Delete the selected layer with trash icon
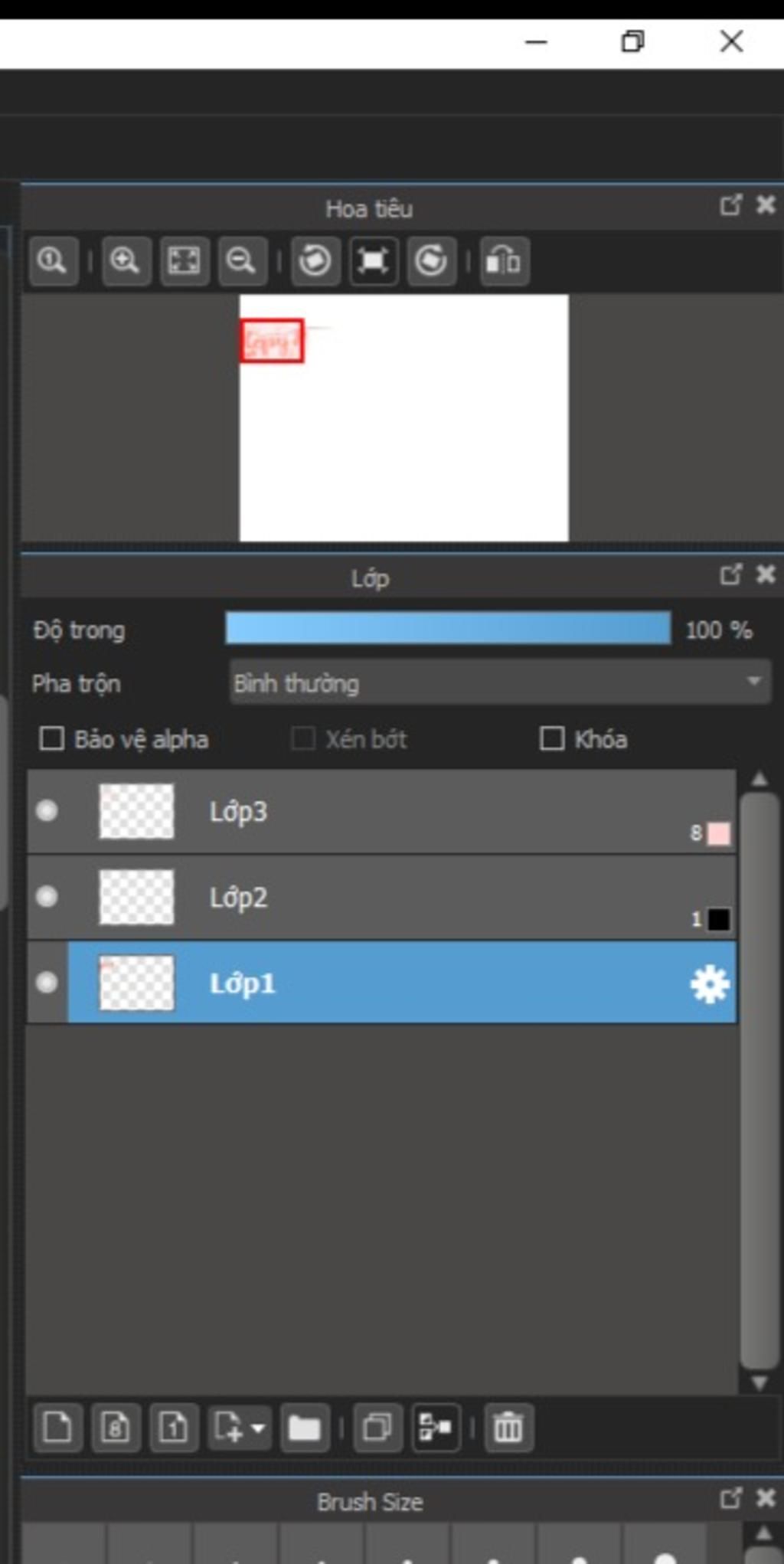The height and width of the screenshot is (1564, 784). coord(508,1428)
